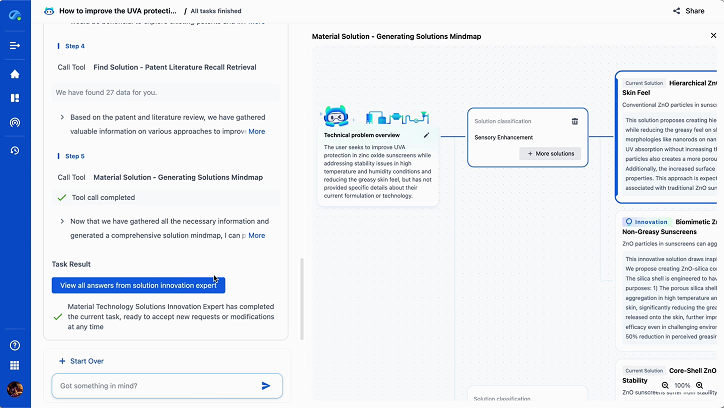Screen dimensions: 724x408
Task: Click the chat panel scrollbar
Action: [302, 299]
